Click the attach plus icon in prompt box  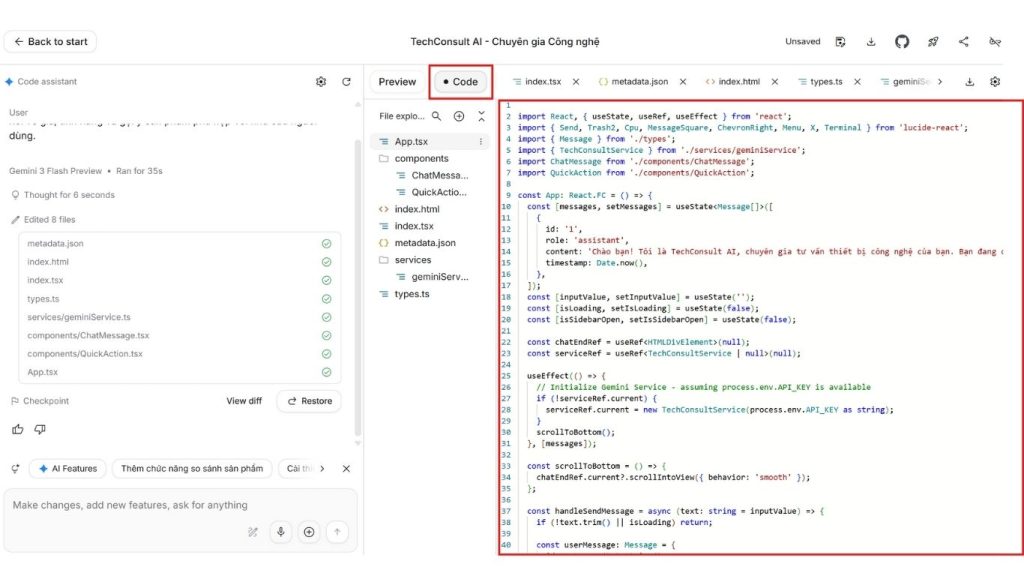pyautogui.click(x=309, y=532)
